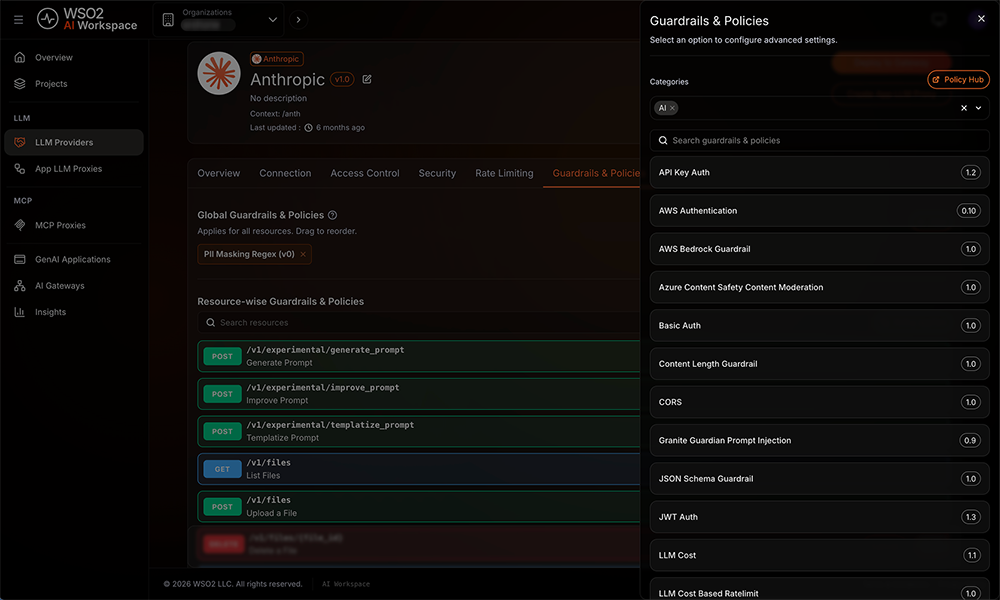Image resolution: width=1000 pixels, height=600 pixels.
Task: Switch to the Access Control tab
Action: [x=365, y=173]
